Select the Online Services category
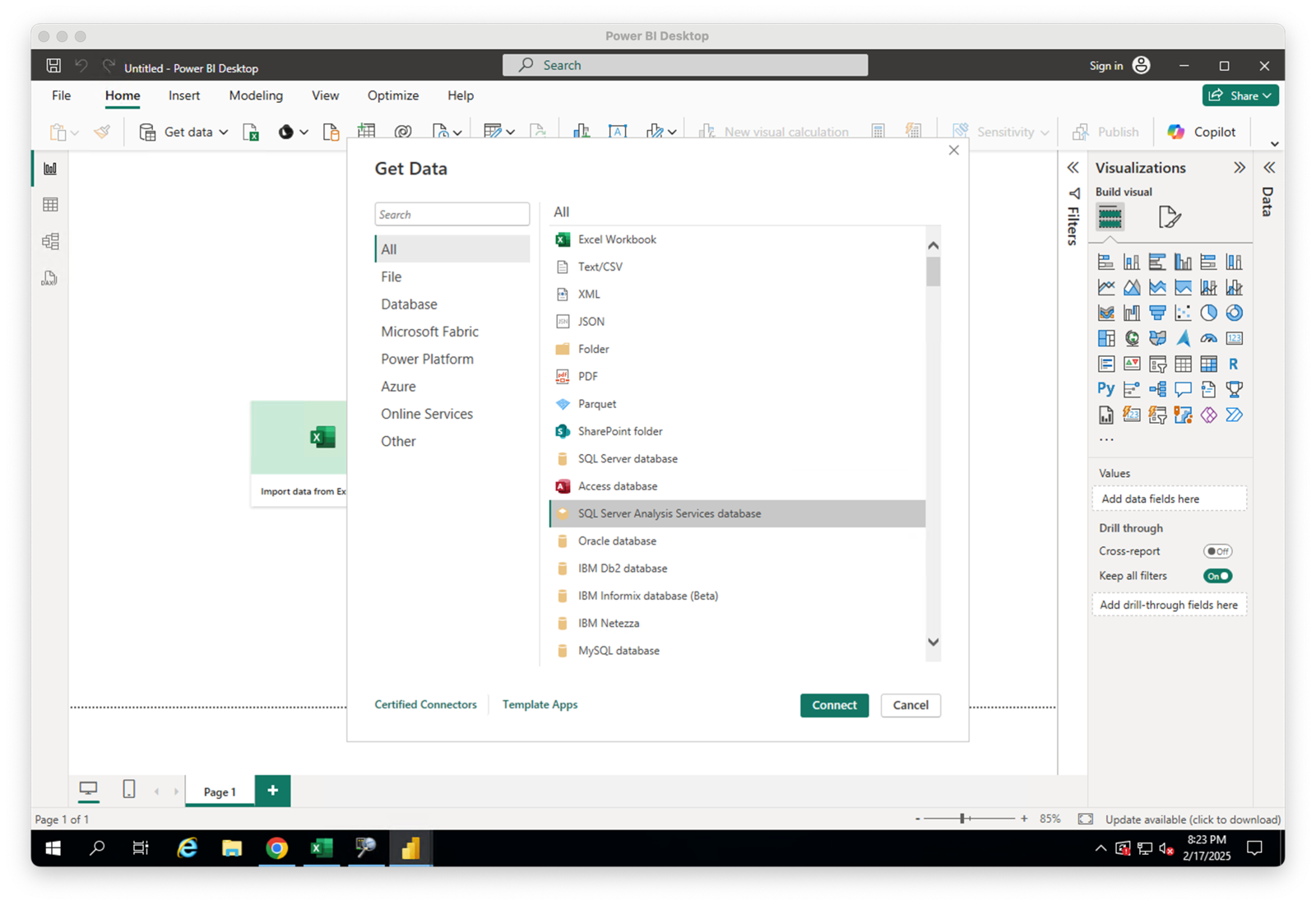Image resolution: width=1316 pixels, height=905 pixels. click(452, 414)
